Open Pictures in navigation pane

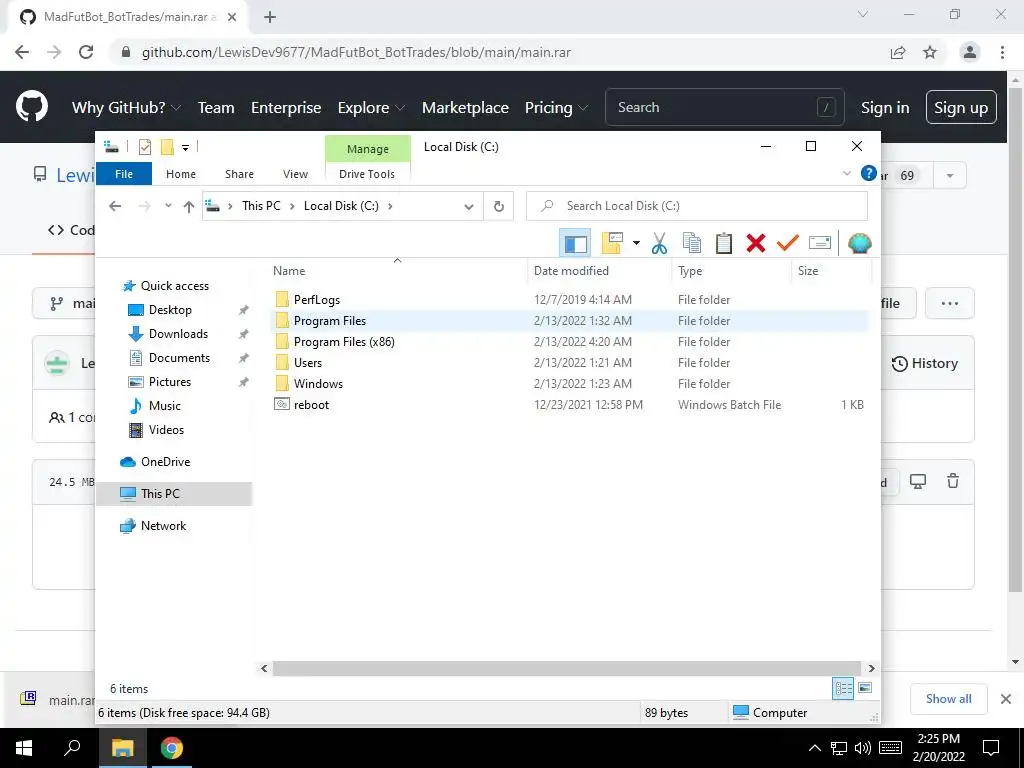tap(170, 382)
